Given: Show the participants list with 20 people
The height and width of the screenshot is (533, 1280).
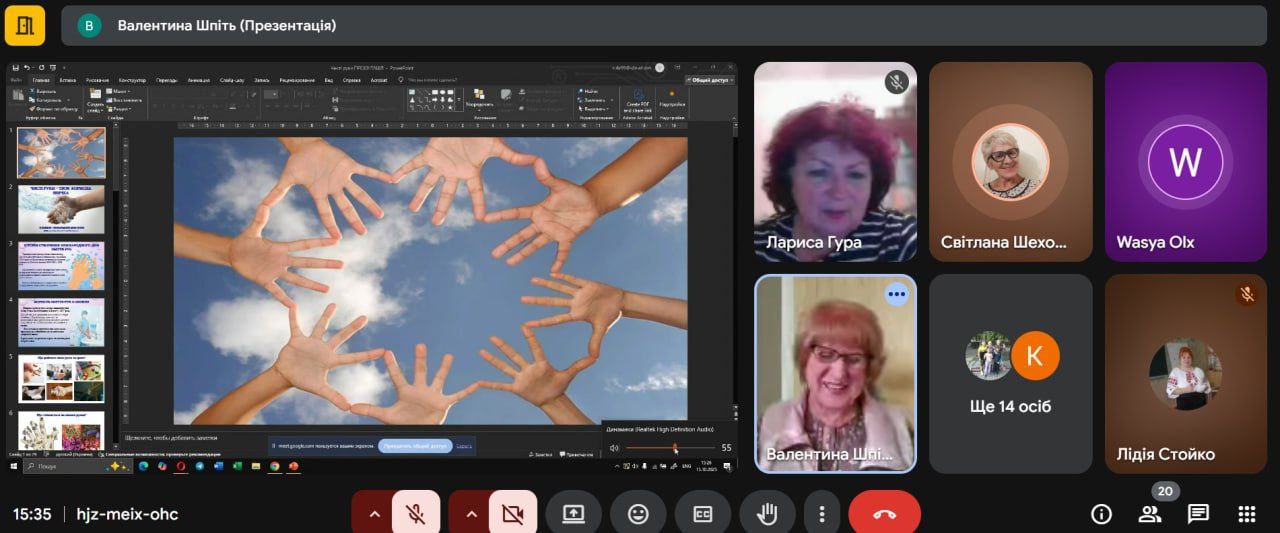Looking at the screenshot, I should (1150, 514).
